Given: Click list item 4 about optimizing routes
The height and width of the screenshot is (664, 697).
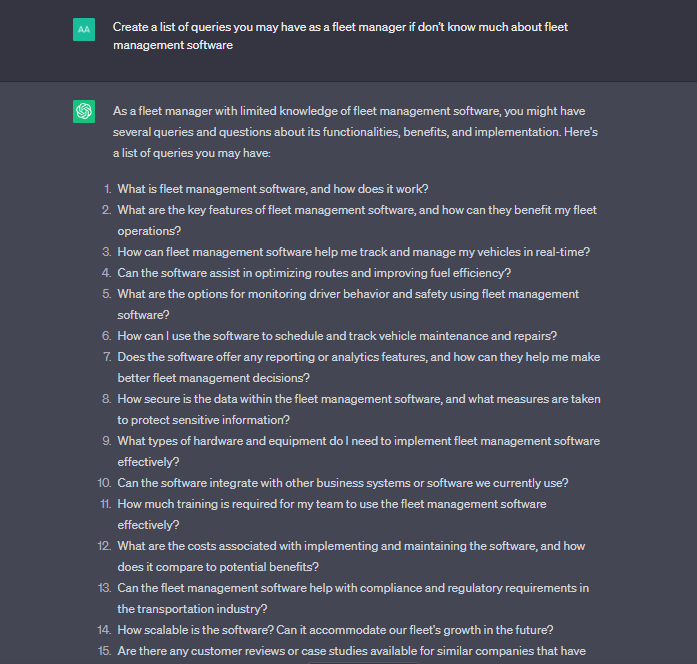Looking at the screenshot, I should click(x=314, y=273).
